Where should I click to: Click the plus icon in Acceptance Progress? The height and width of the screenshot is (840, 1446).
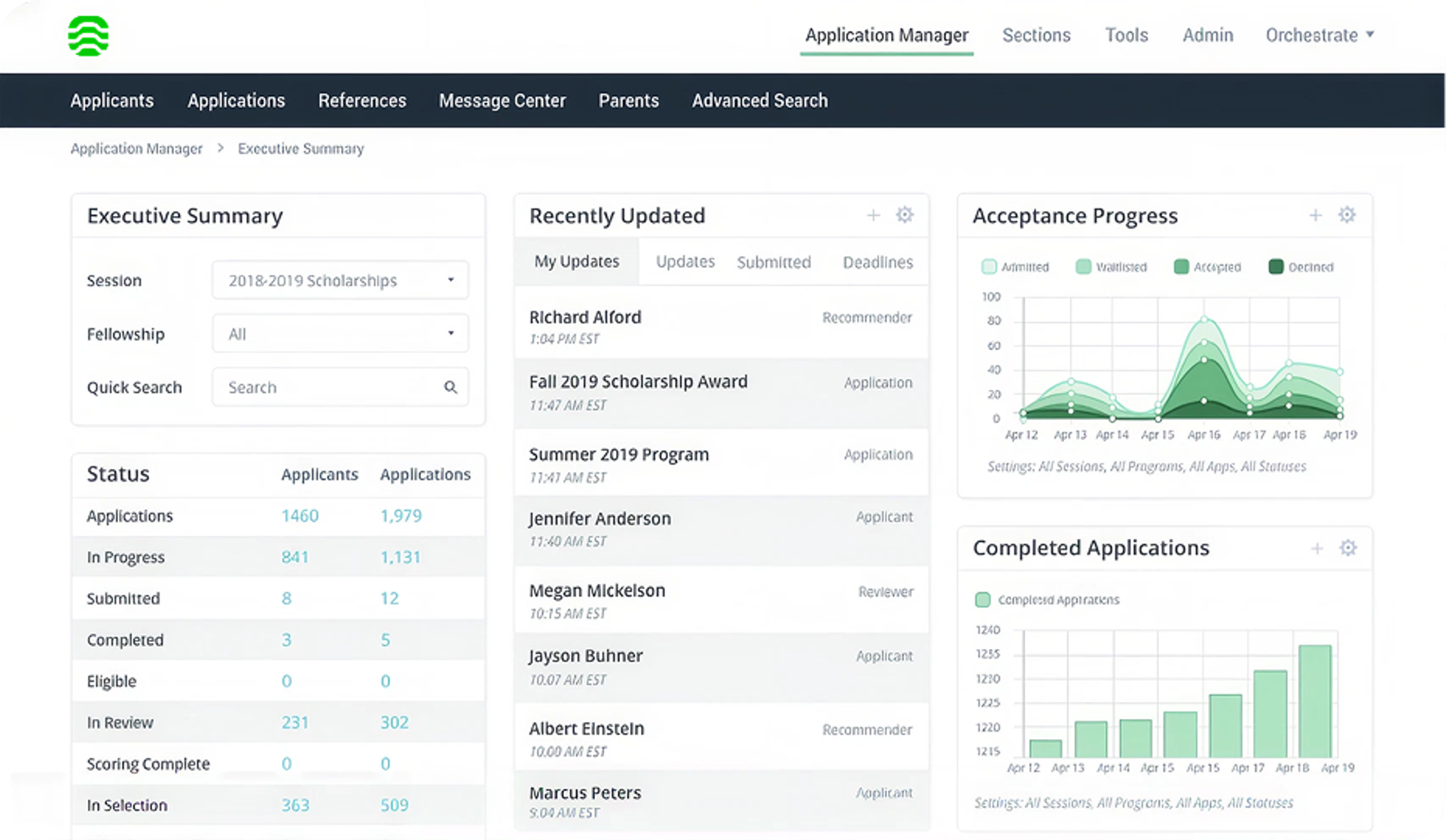pos(1315,216)
